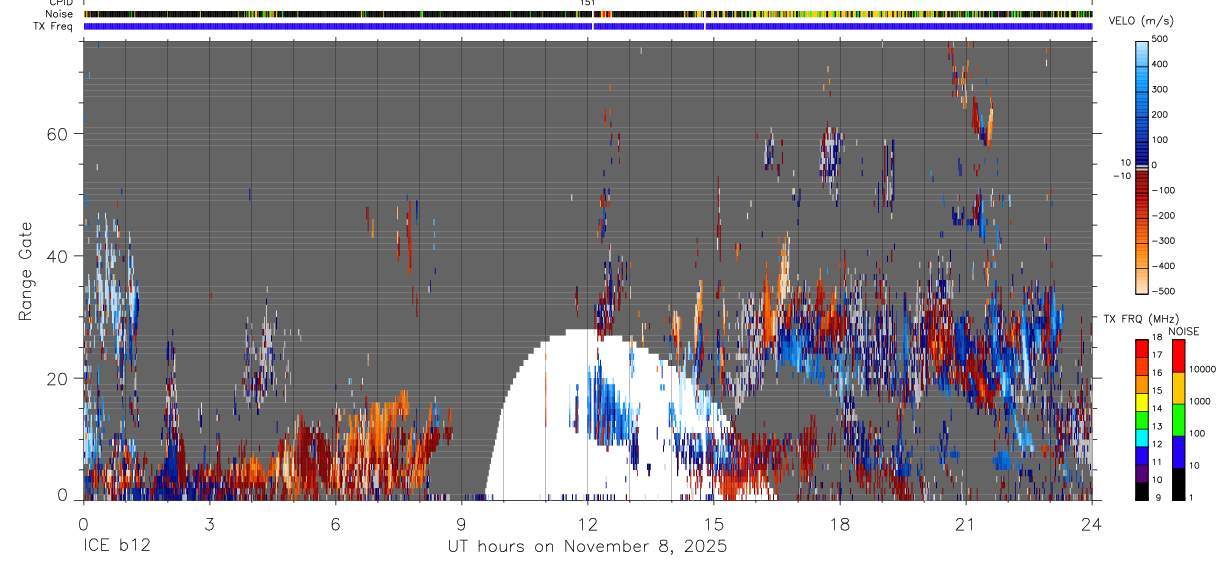Viewport: 1228px width, 567px height.
Task: Click the '-500' velocity scale label
Action: click(1162, 291)
